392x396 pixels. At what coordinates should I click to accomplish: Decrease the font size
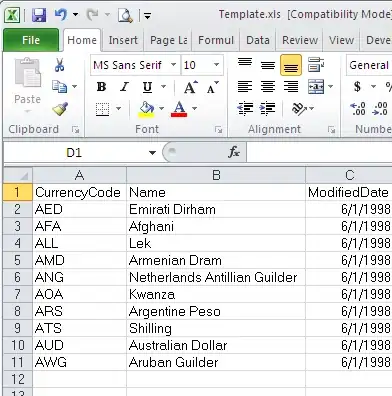(x=213, y=87)
